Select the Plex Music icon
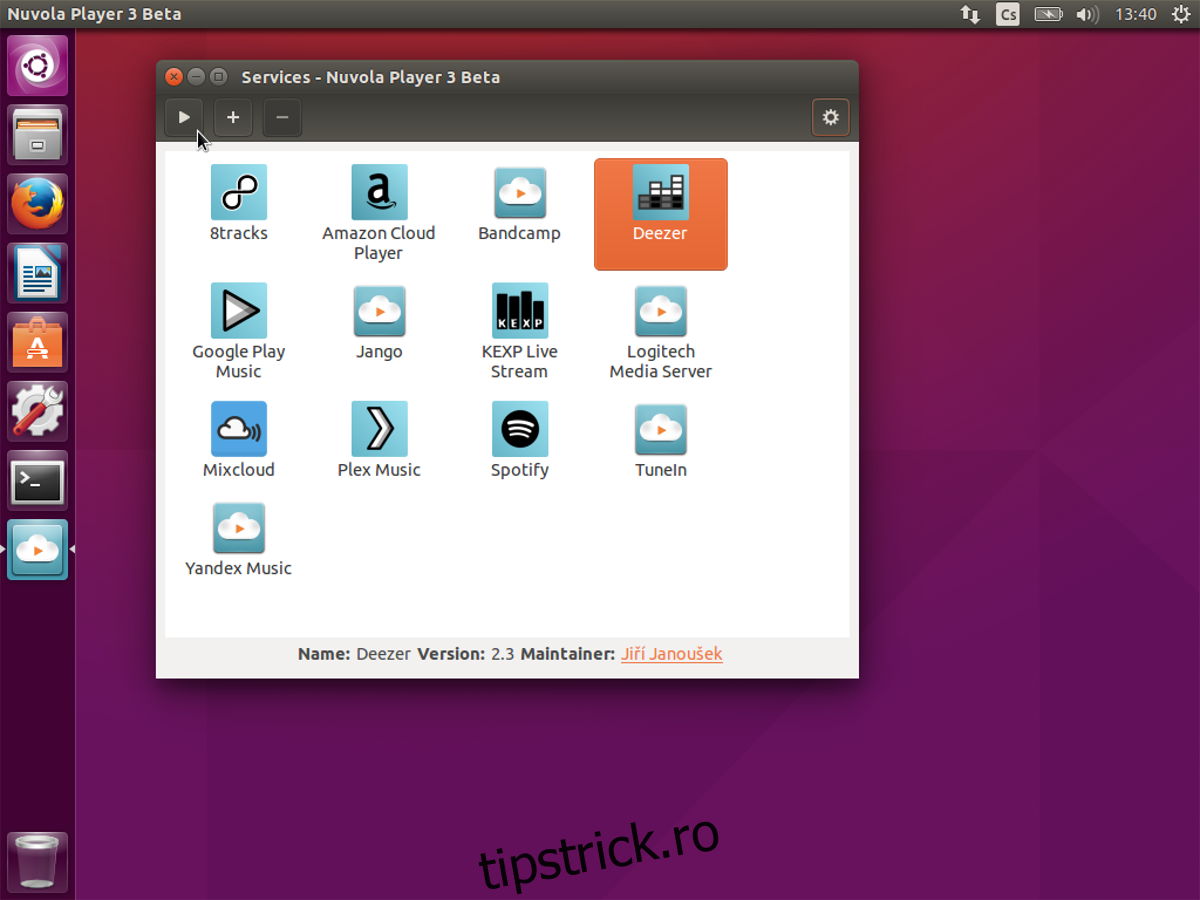Viewport: 1200px width, 900px height. tap(379, 429)
